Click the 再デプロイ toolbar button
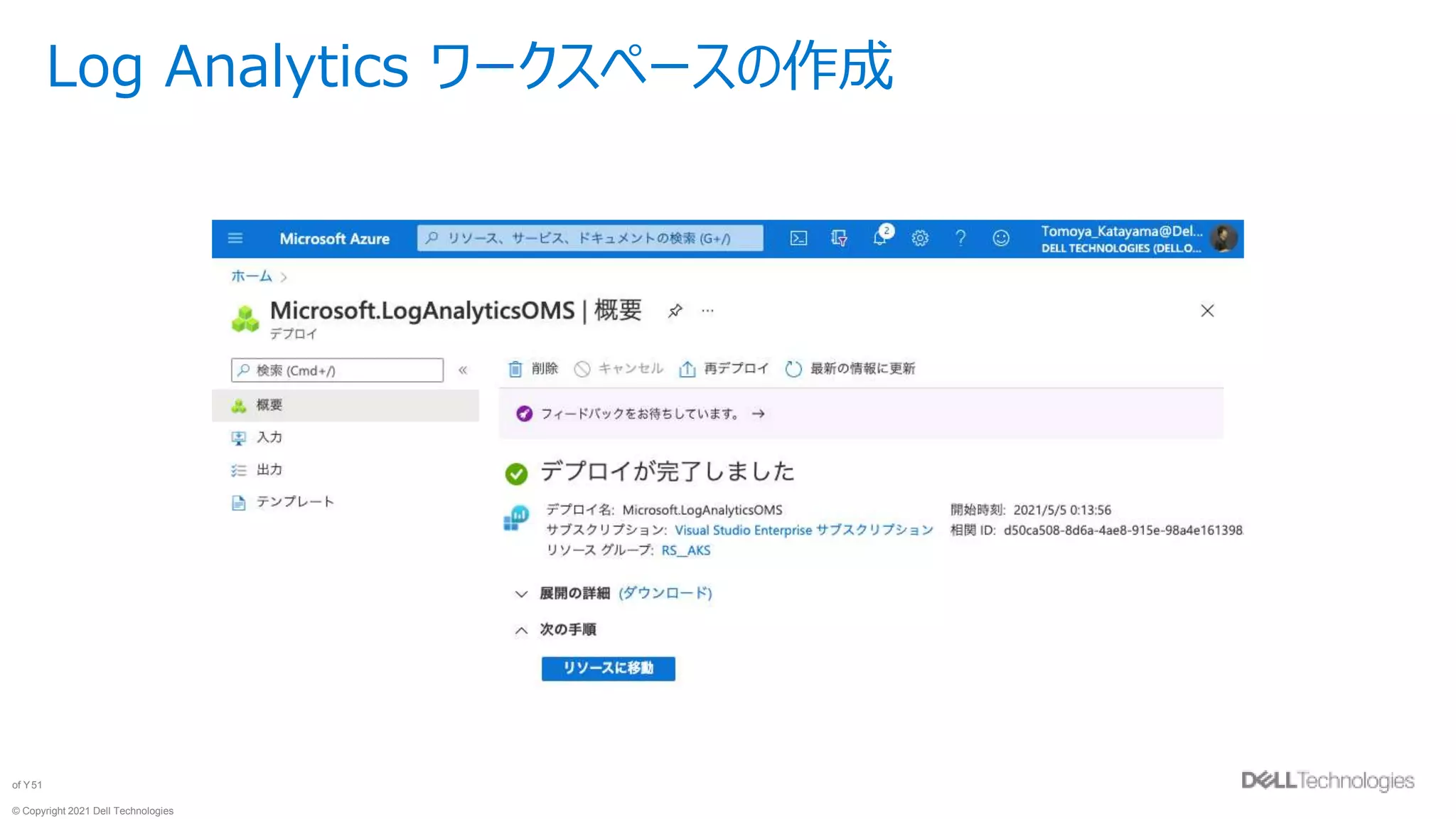The width and height of the screenshot is (1456, 819). point(724,368)
